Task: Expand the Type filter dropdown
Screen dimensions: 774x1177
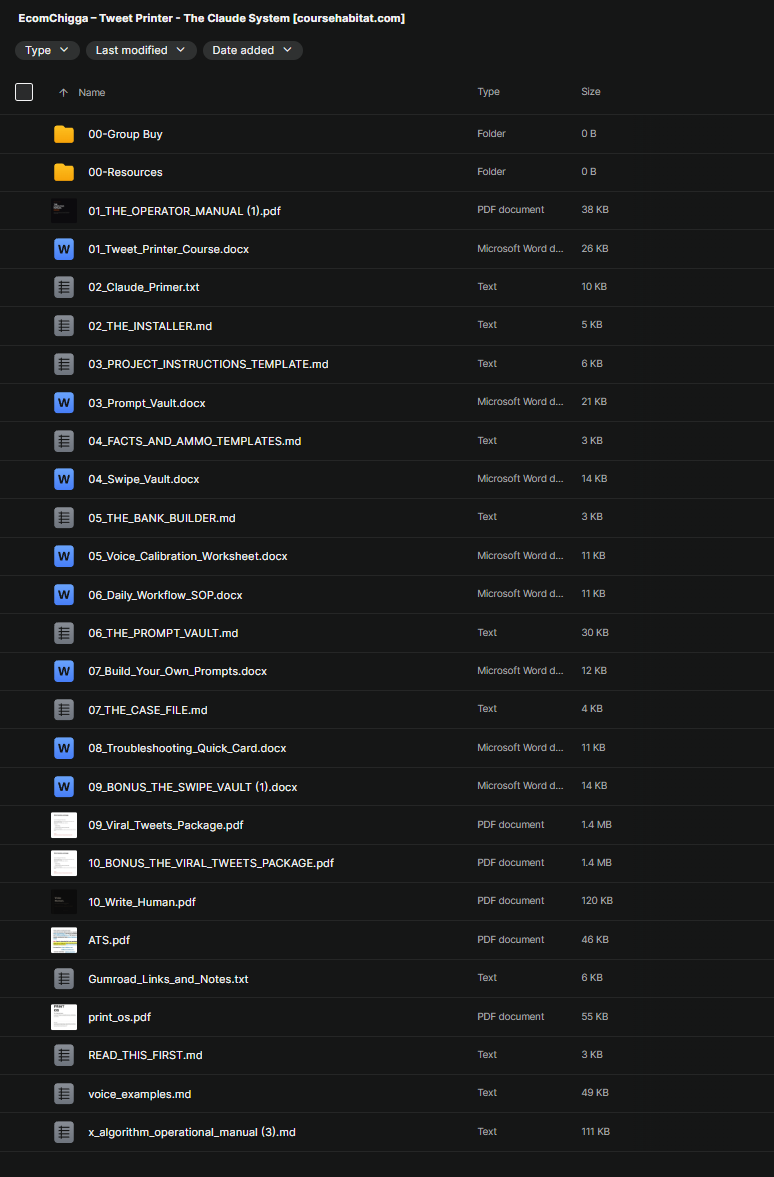Action: pyautogui.click(x=47, y=50)
